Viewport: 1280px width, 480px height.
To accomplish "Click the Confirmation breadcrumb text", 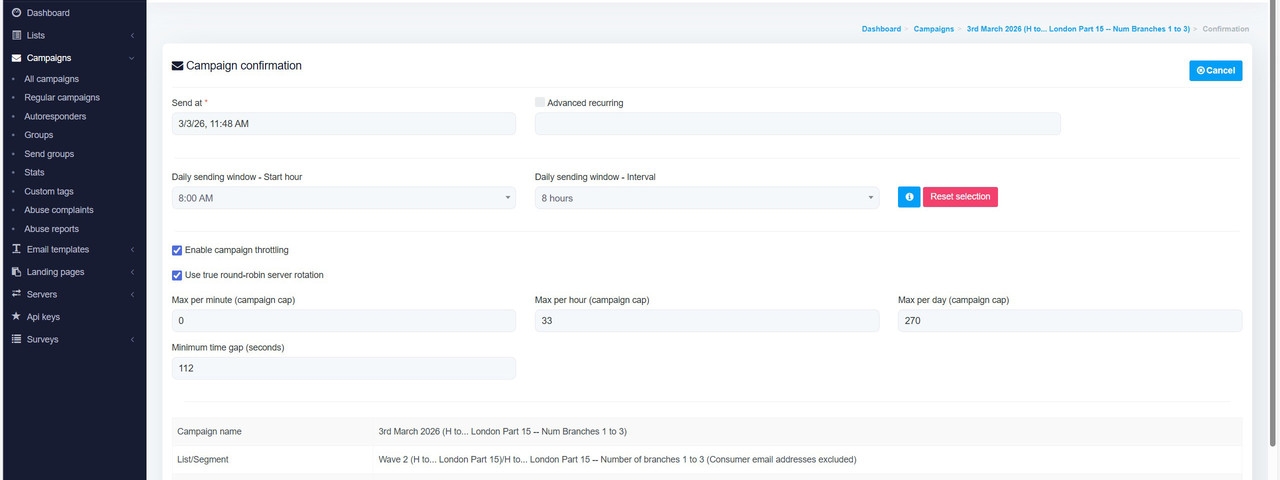I will (x=1226, y=29).
